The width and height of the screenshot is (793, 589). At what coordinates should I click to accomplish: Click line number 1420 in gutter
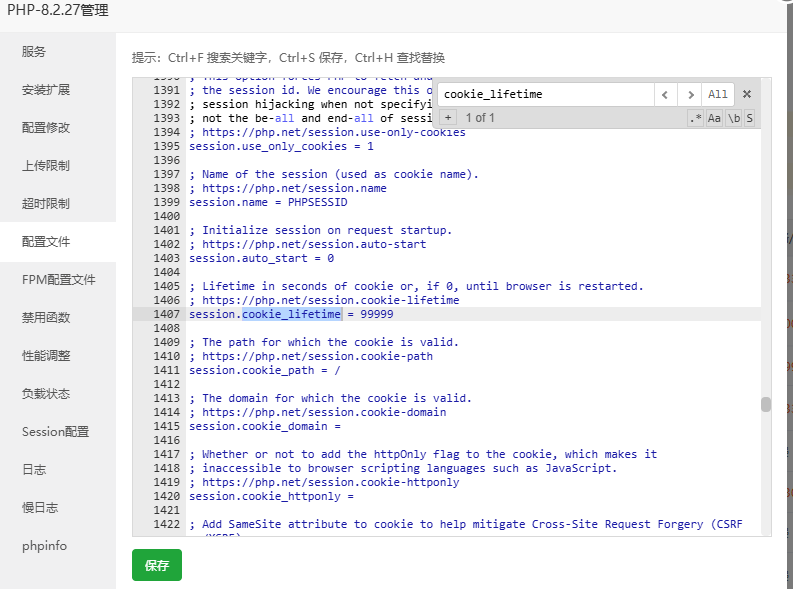166,496
